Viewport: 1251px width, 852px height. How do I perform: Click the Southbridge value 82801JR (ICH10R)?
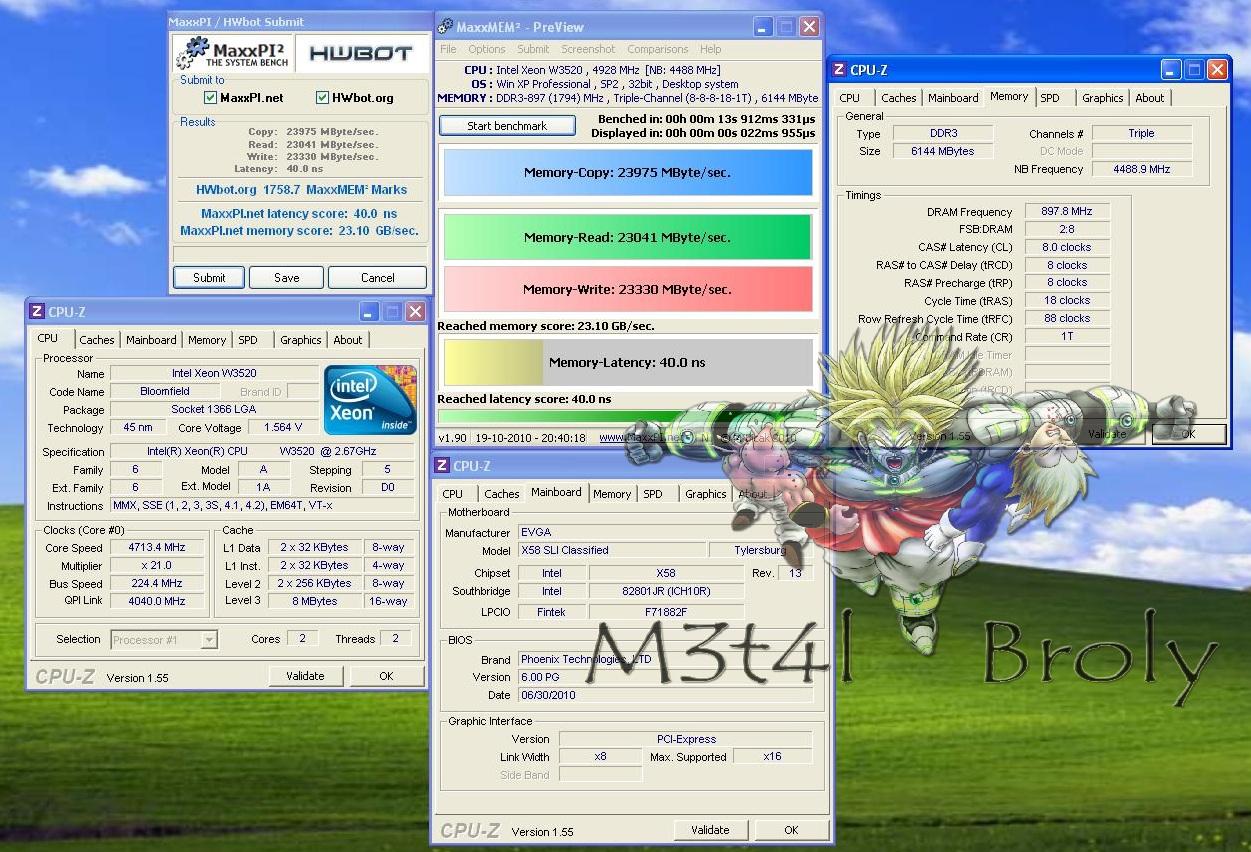[x=666, y=591]
